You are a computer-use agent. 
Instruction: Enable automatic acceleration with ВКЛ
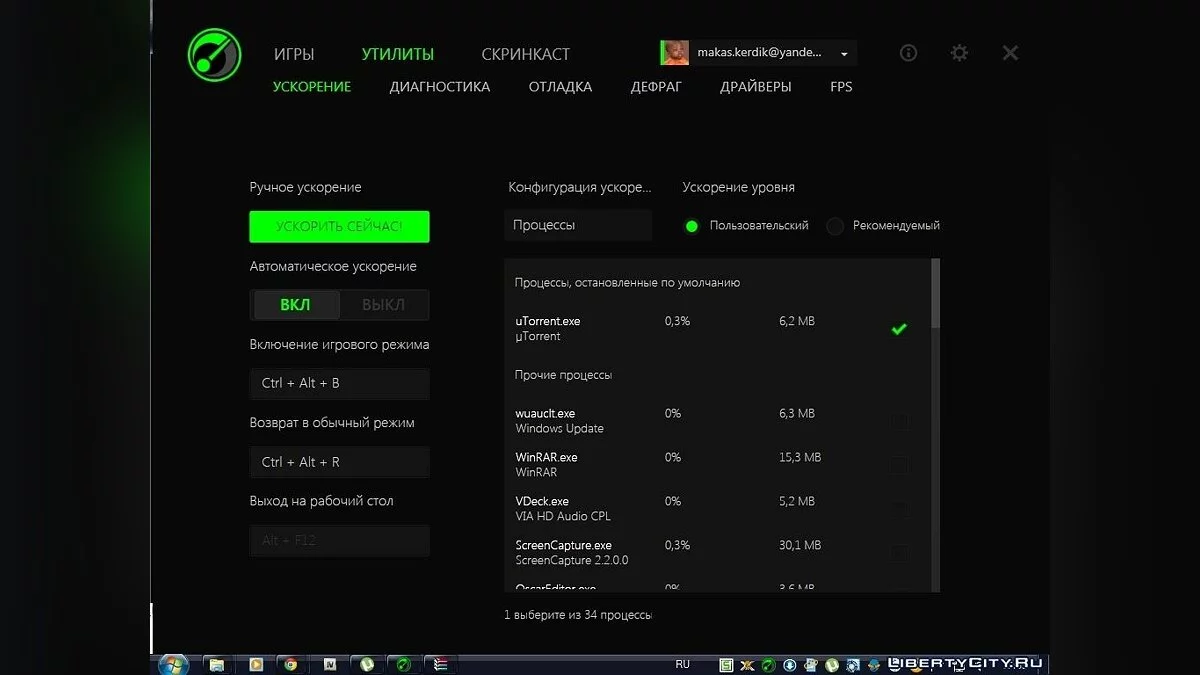click(295, 305)
